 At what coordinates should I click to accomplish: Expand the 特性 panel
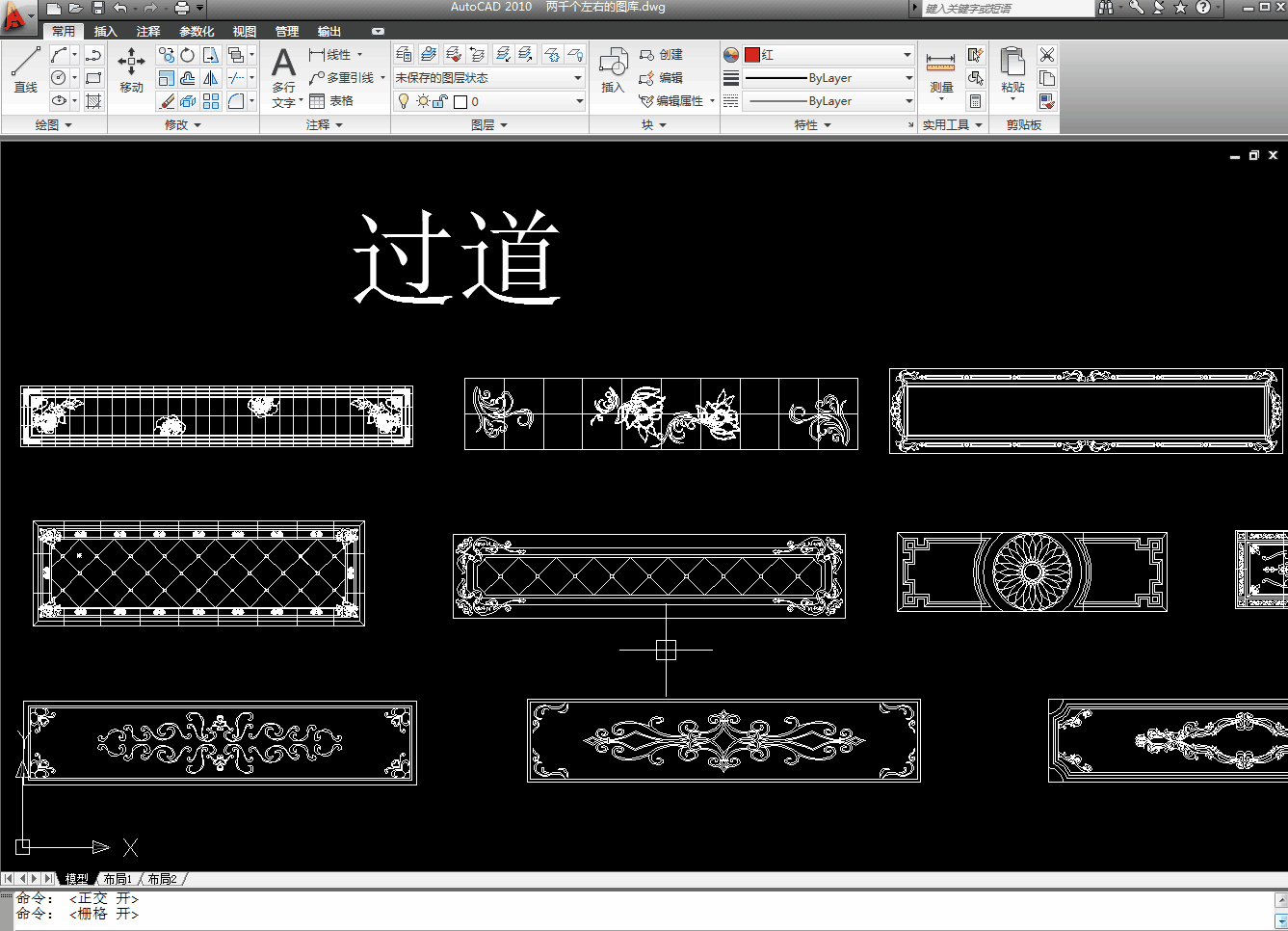pyautogui.click(x=813, y=125)
